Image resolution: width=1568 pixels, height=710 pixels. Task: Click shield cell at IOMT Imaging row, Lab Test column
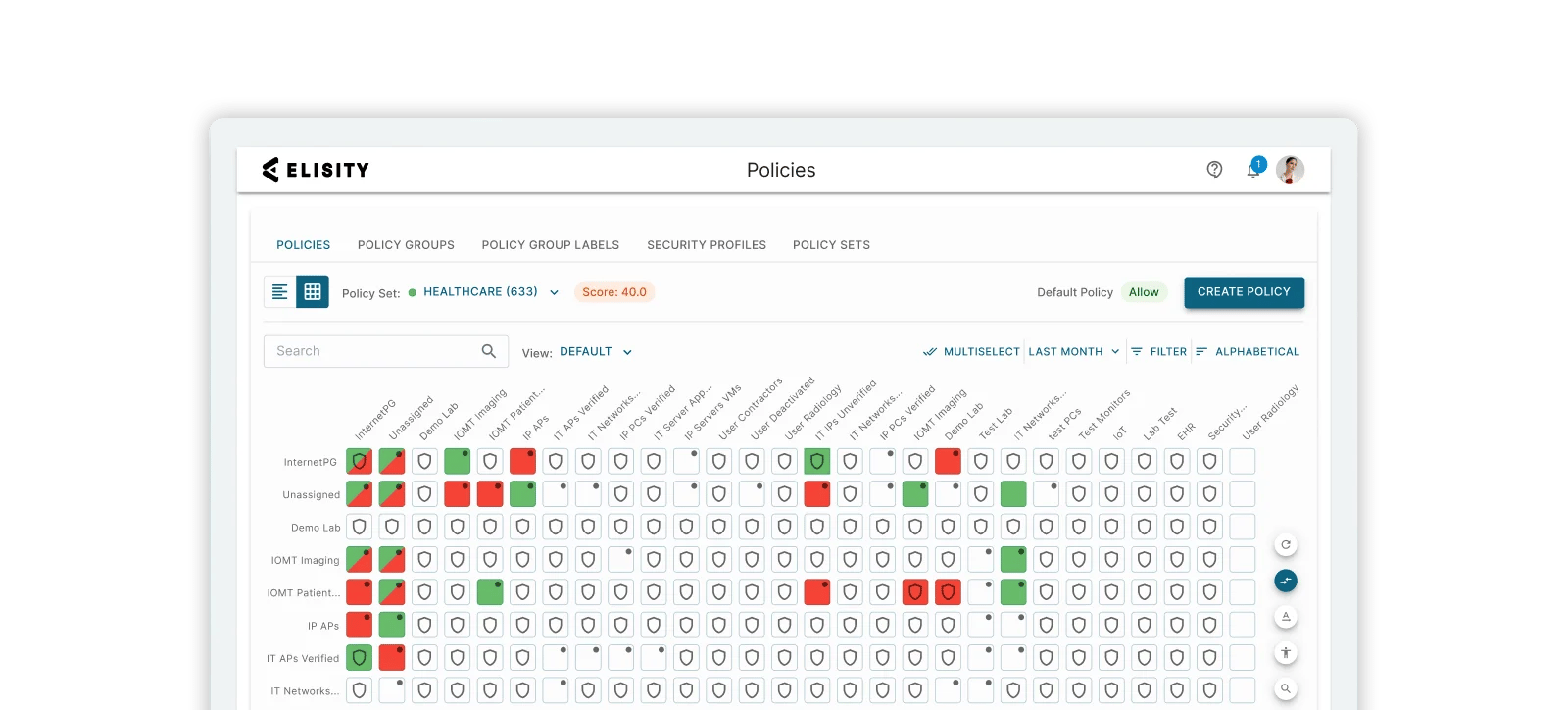[1145, 559]
